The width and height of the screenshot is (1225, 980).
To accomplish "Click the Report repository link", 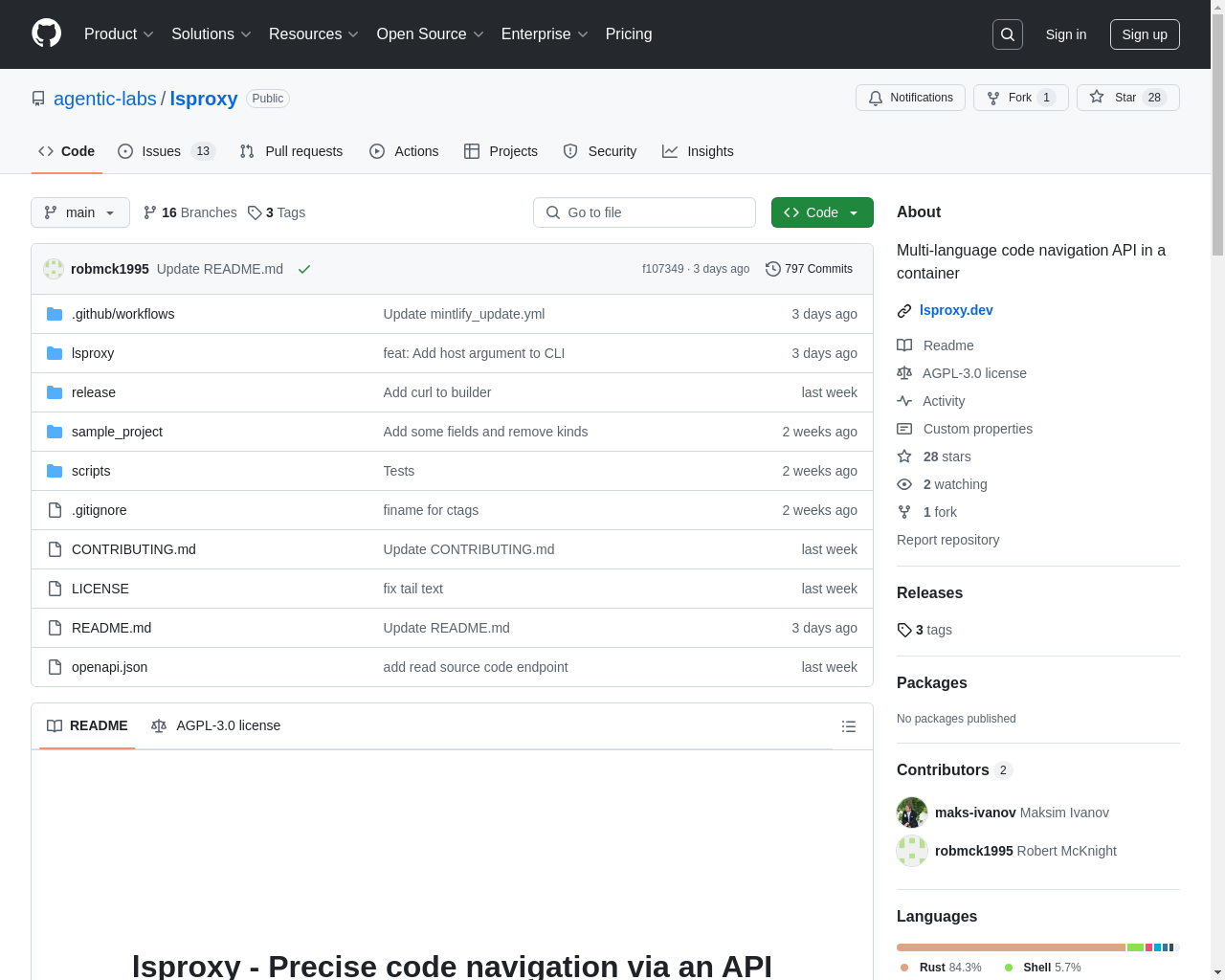I will 947,540.
